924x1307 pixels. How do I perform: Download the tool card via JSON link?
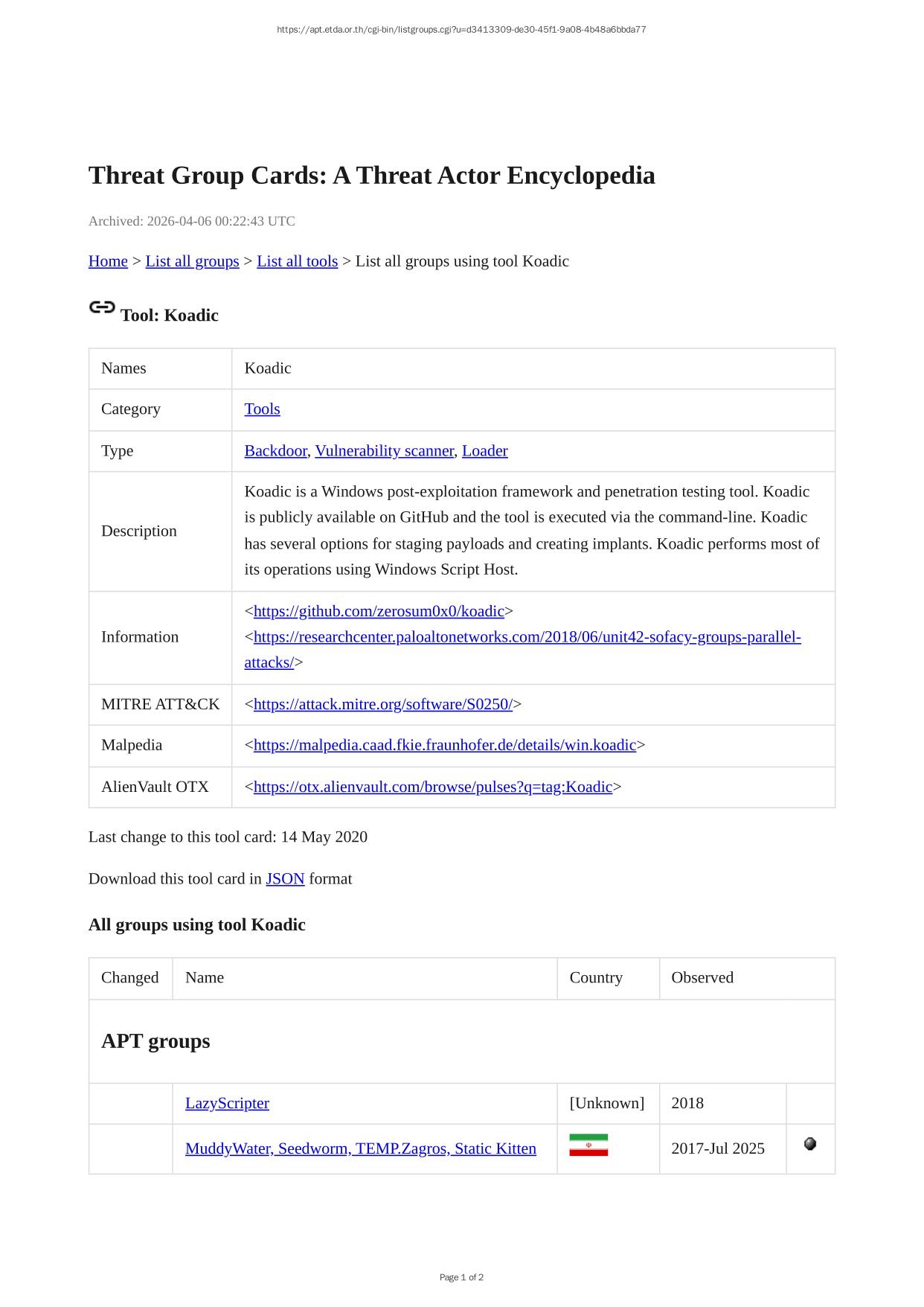[285, 879]
